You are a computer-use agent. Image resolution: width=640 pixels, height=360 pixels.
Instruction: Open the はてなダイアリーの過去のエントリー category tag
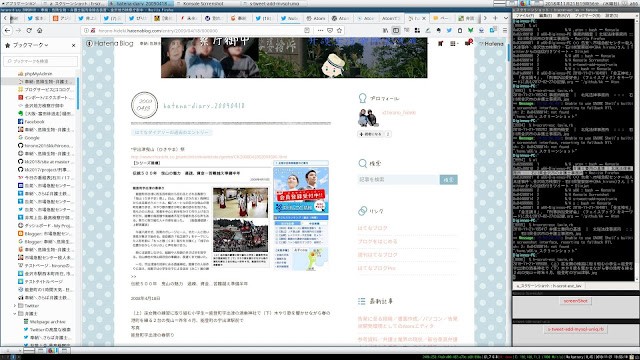point(171,132)
